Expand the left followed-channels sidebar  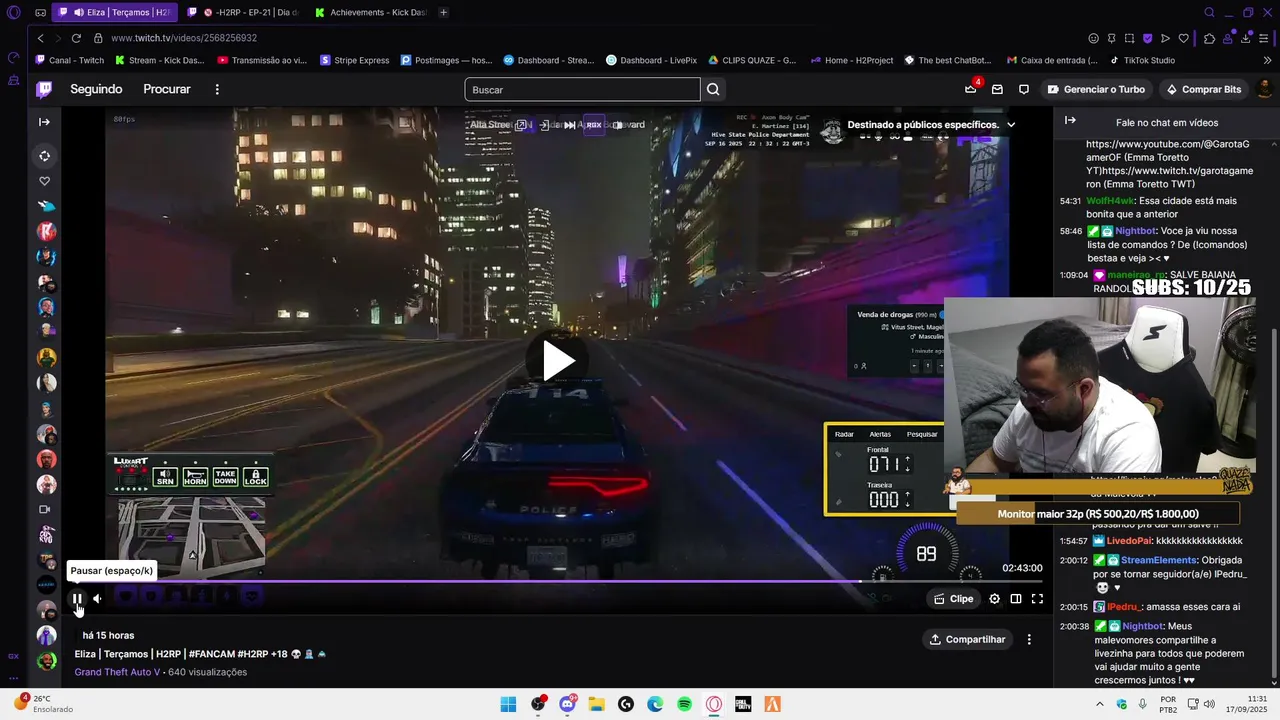tap(44, 122)
